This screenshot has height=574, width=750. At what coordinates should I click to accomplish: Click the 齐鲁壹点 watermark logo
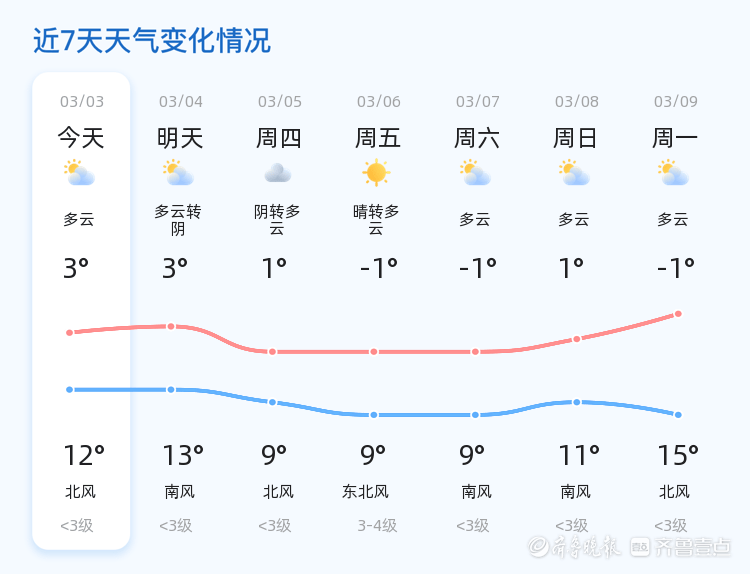click(x=682, y=546)
